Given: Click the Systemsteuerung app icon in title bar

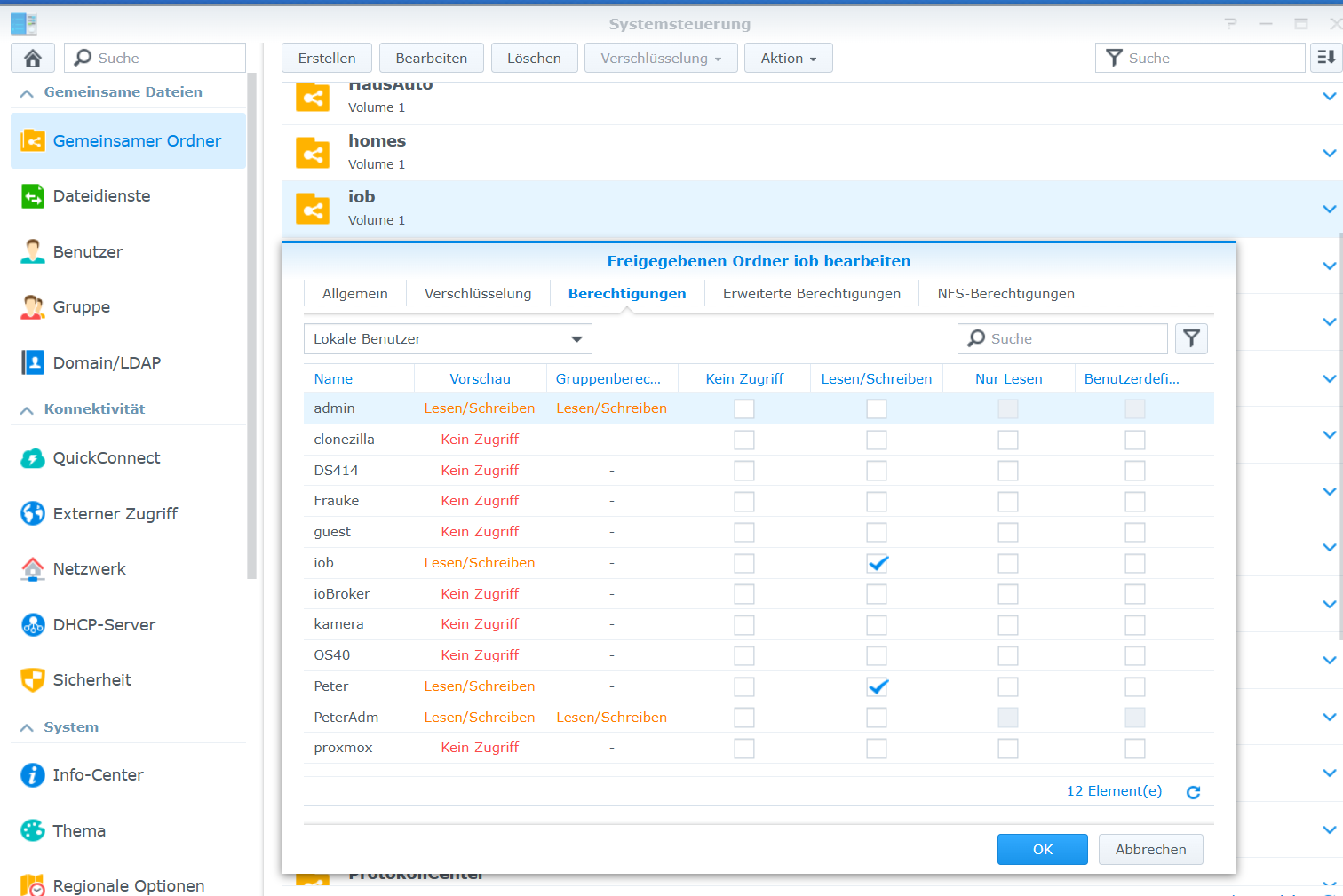Looking at the screenshot, I should (24, 24).
